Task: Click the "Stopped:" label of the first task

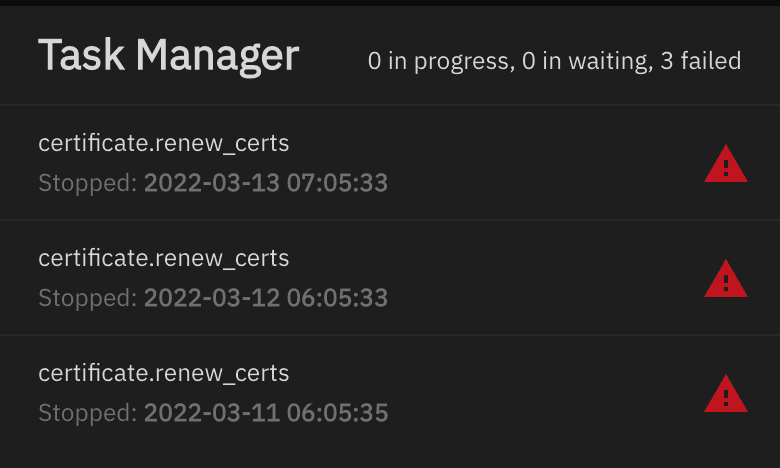Action: pyautogui.click(x=87, y=184)
